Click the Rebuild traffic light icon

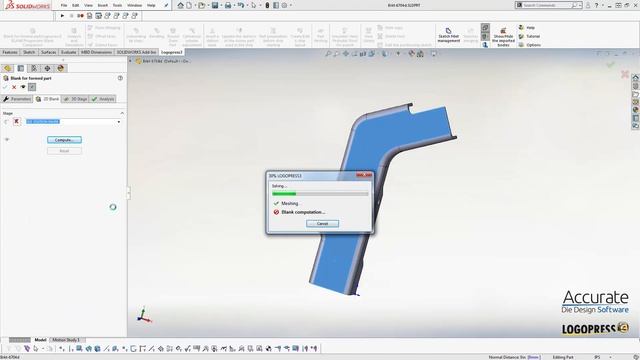click(x=267, y=5)
